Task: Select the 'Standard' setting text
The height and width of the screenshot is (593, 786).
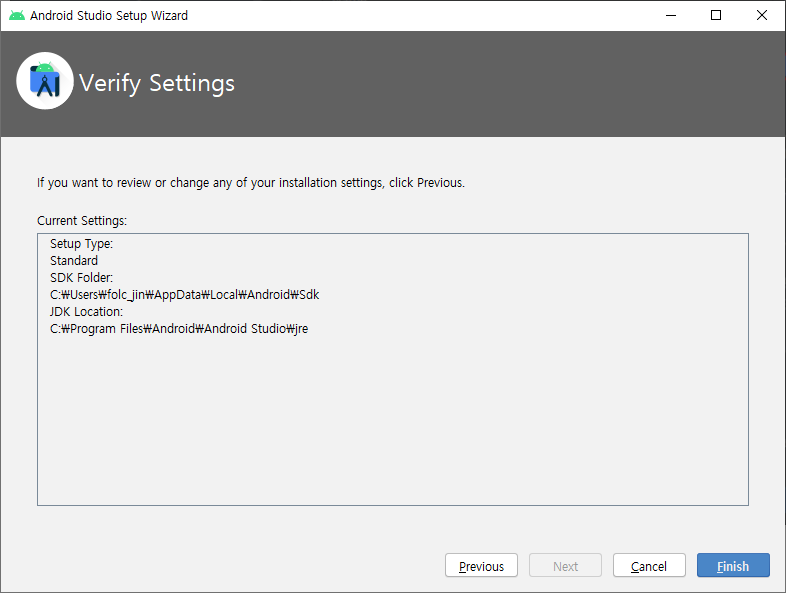Action: [x=74, y=261]
